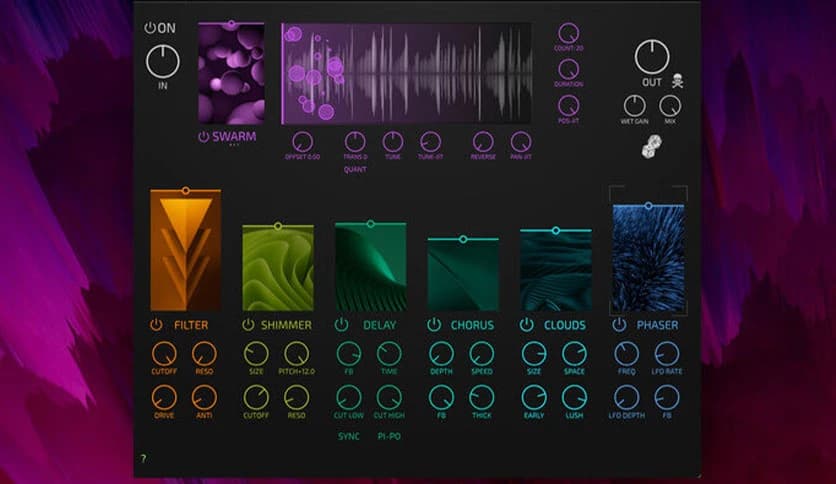Click the Chorus FB knob
Viewport: 836px width, 484px height.
(x=441, y=398)
